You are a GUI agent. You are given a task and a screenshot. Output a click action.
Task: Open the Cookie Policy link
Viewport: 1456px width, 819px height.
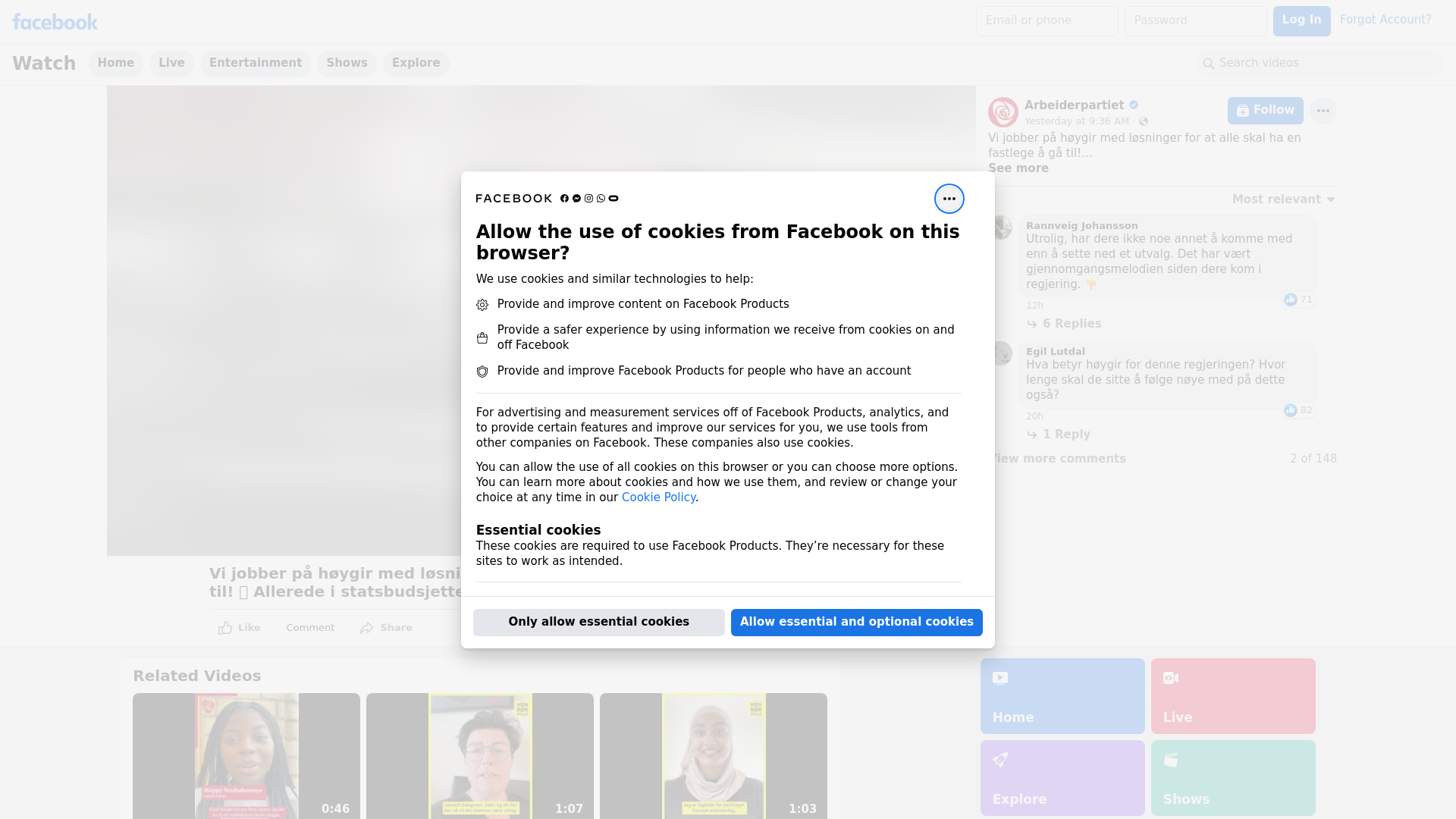[658, 497]
